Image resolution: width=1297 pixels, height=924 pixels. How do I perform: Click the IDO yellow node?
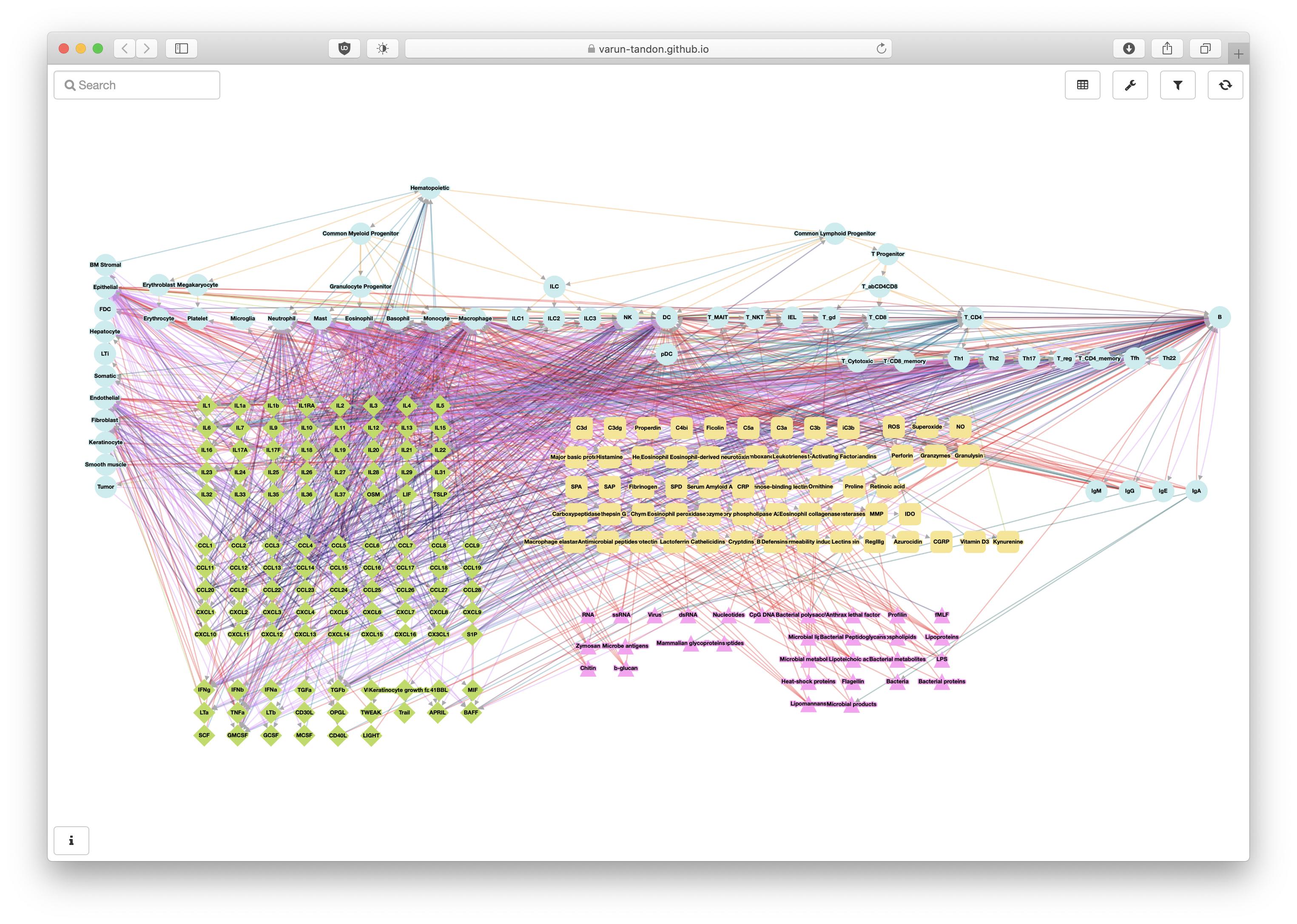[x=910, y=514]
